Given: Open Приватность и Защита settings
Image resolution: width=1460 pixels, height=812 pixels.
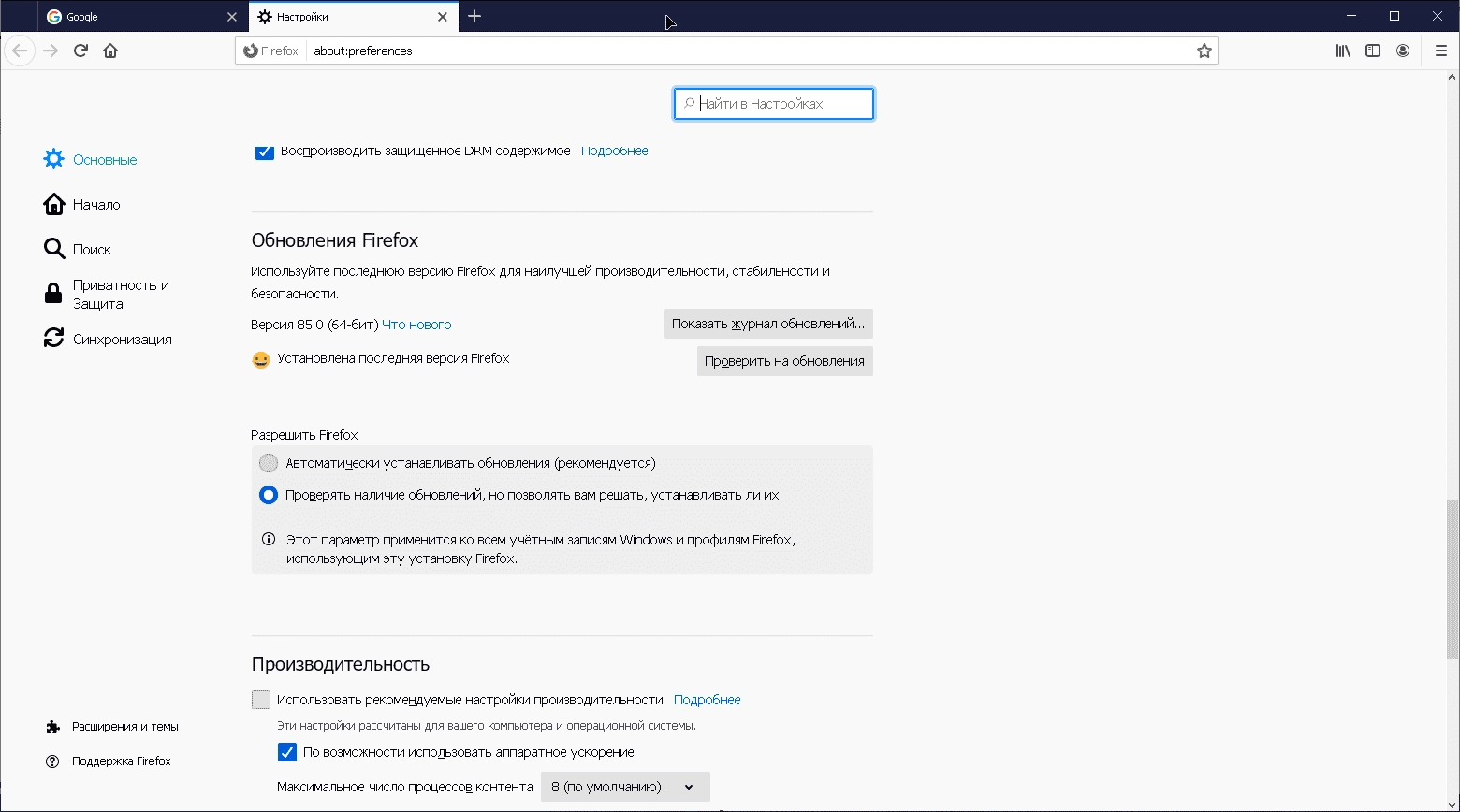Looking at the screenshot, I should tap(107, 294).
